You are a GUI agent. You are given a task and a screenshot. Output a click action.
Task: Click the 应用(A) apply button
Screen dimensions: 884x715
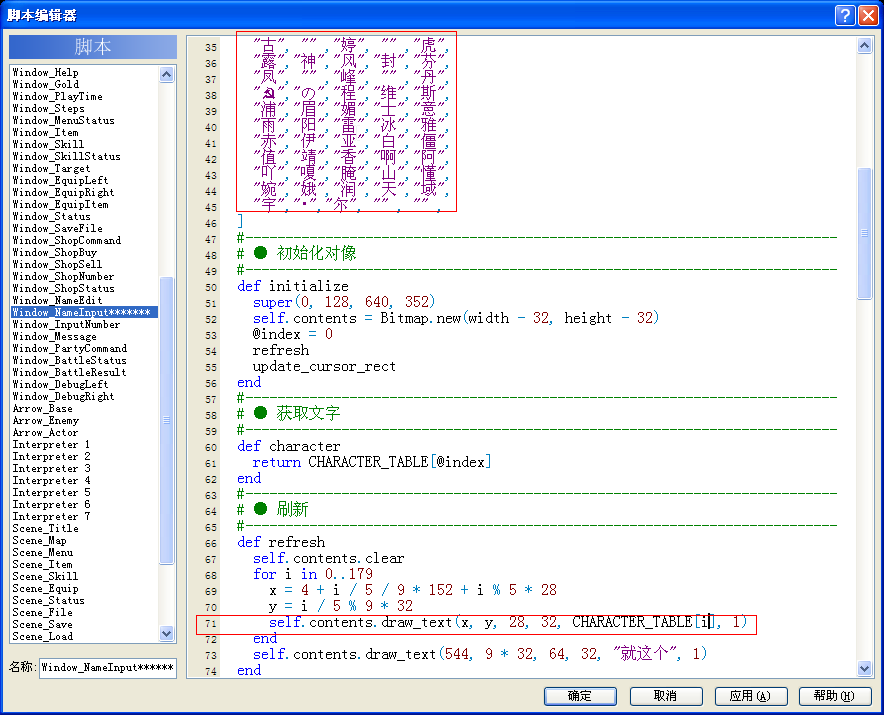point(750,696)
